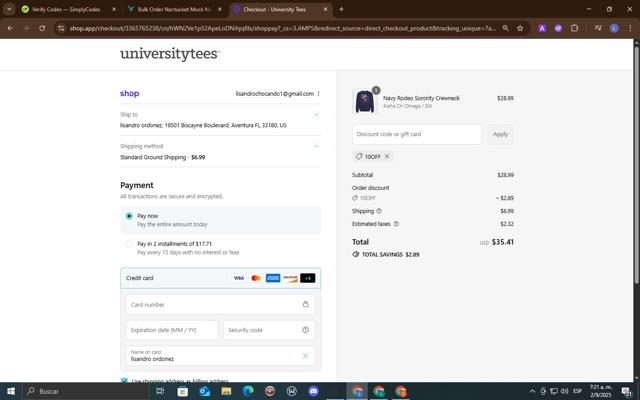Click the Card number field
This screenshot has height=400, width=640.
pyautogui.click(x=220, y=304)
